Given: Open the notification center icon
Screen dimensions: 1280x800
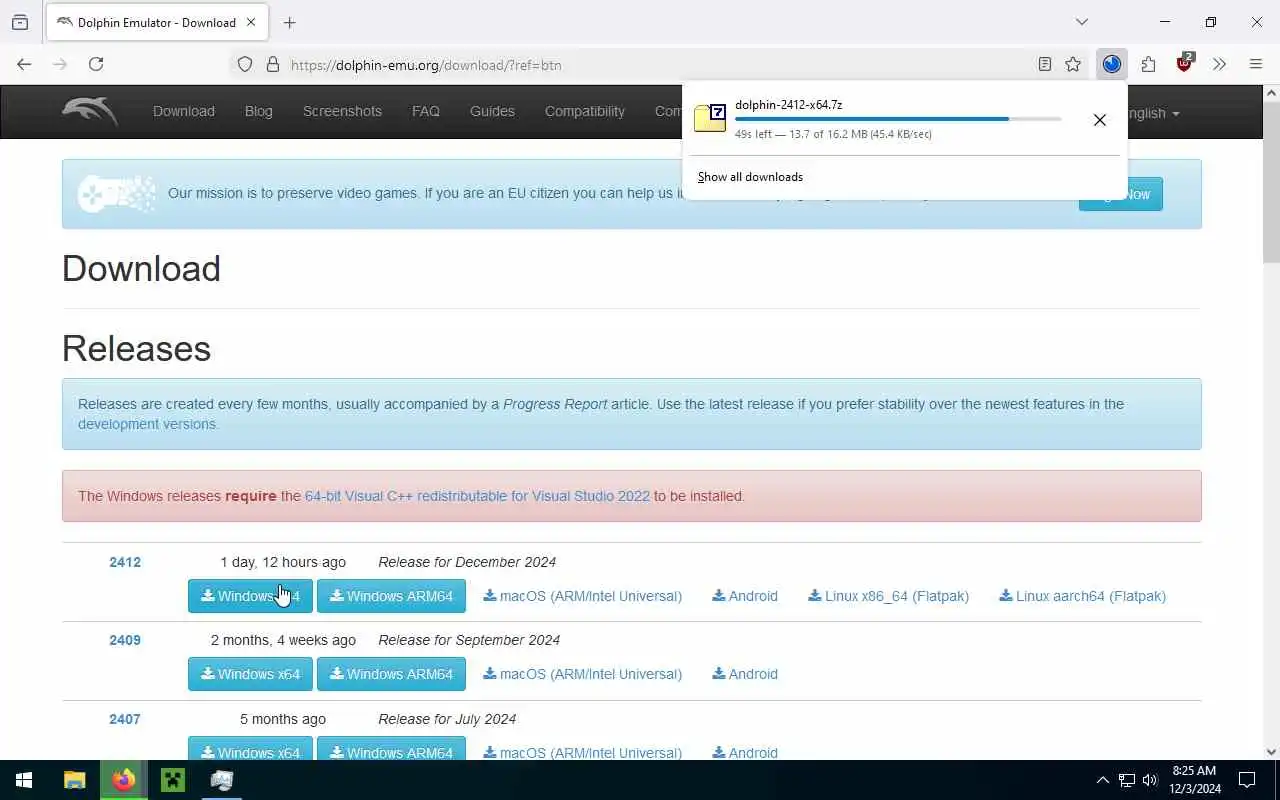Looking at the screenshot, I should pyautogui.click(x=1247, y=780).
